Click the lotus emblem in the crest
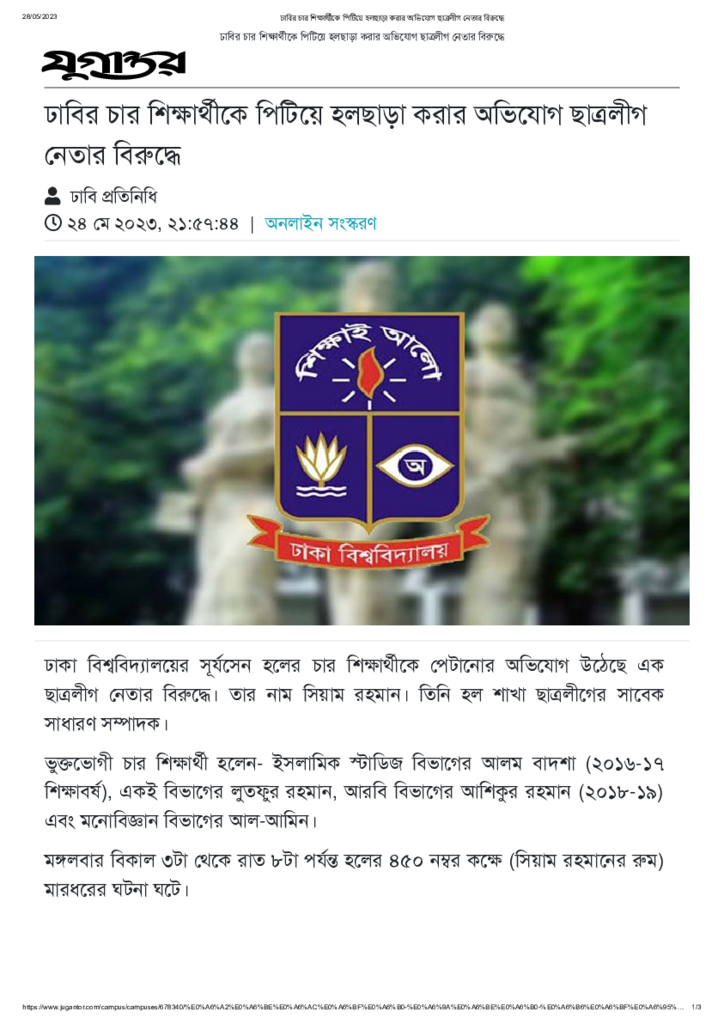Viewport: 724px width, 1024px height. [x=322, y=465]
